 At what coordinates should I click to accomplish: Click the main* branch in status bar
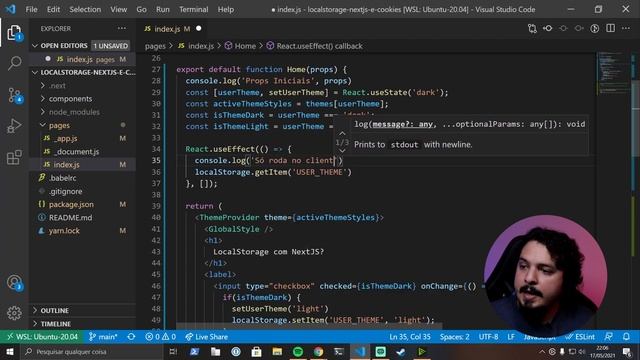103,337
